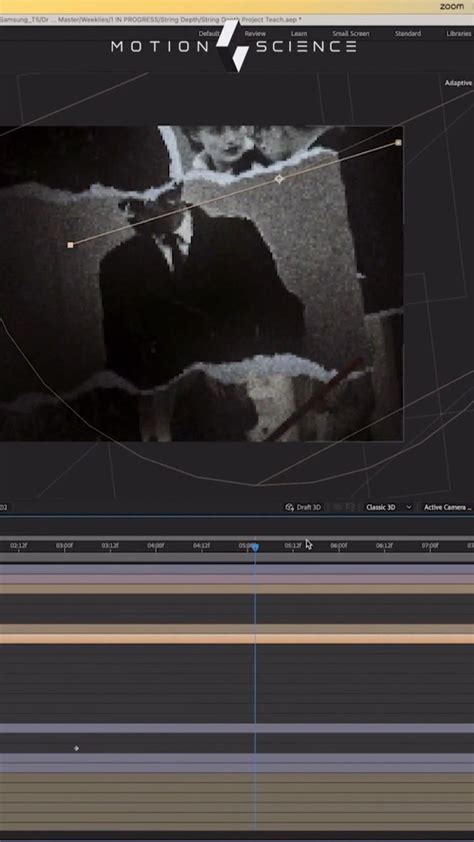Open the Classic 3D renderer dropdown
Image resolution: width=474 pixels, height=842 pixels.
pyautogui.click(x=389, y=507)
